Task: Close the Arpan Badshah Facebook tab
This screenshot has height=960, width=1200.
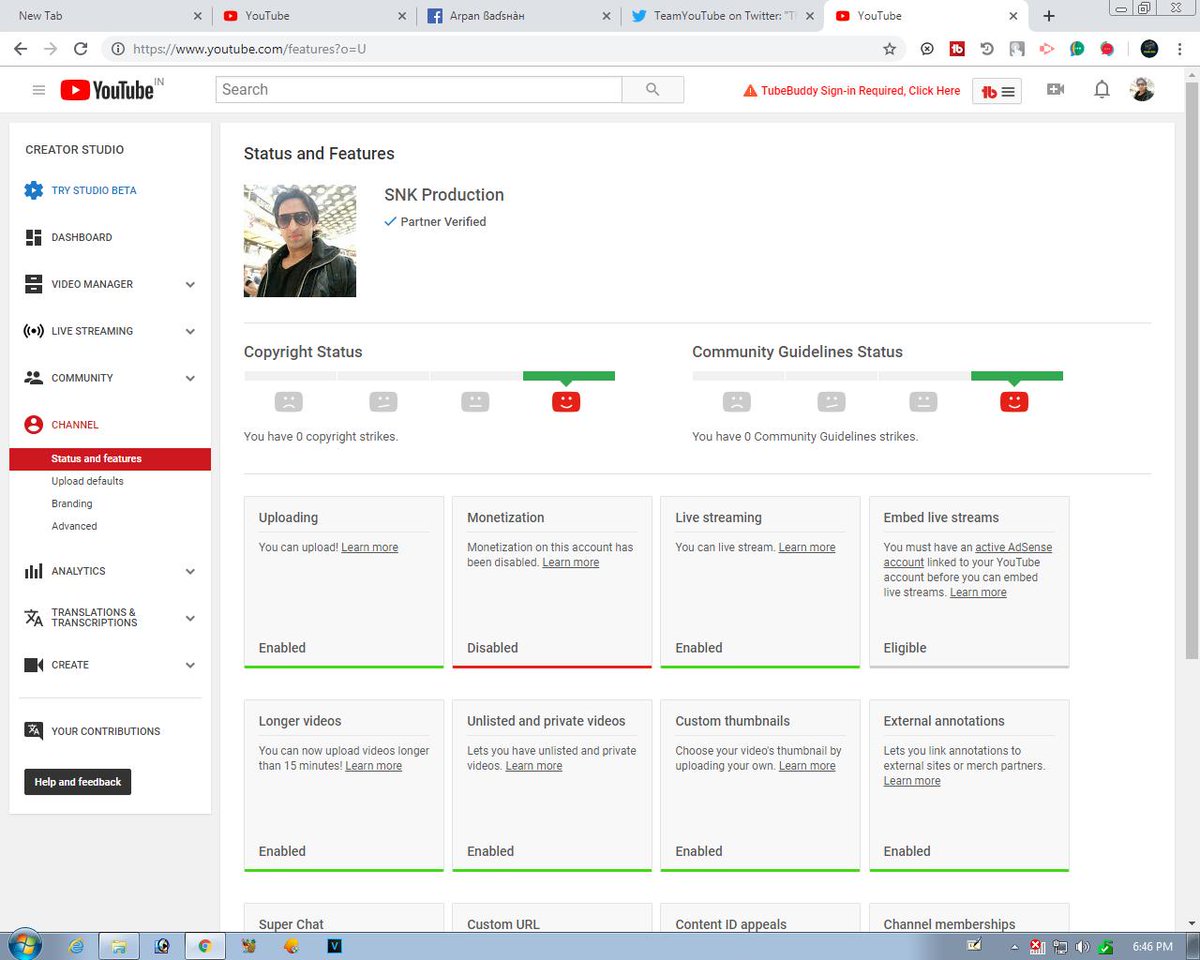Action: click(x=605, y=16)
